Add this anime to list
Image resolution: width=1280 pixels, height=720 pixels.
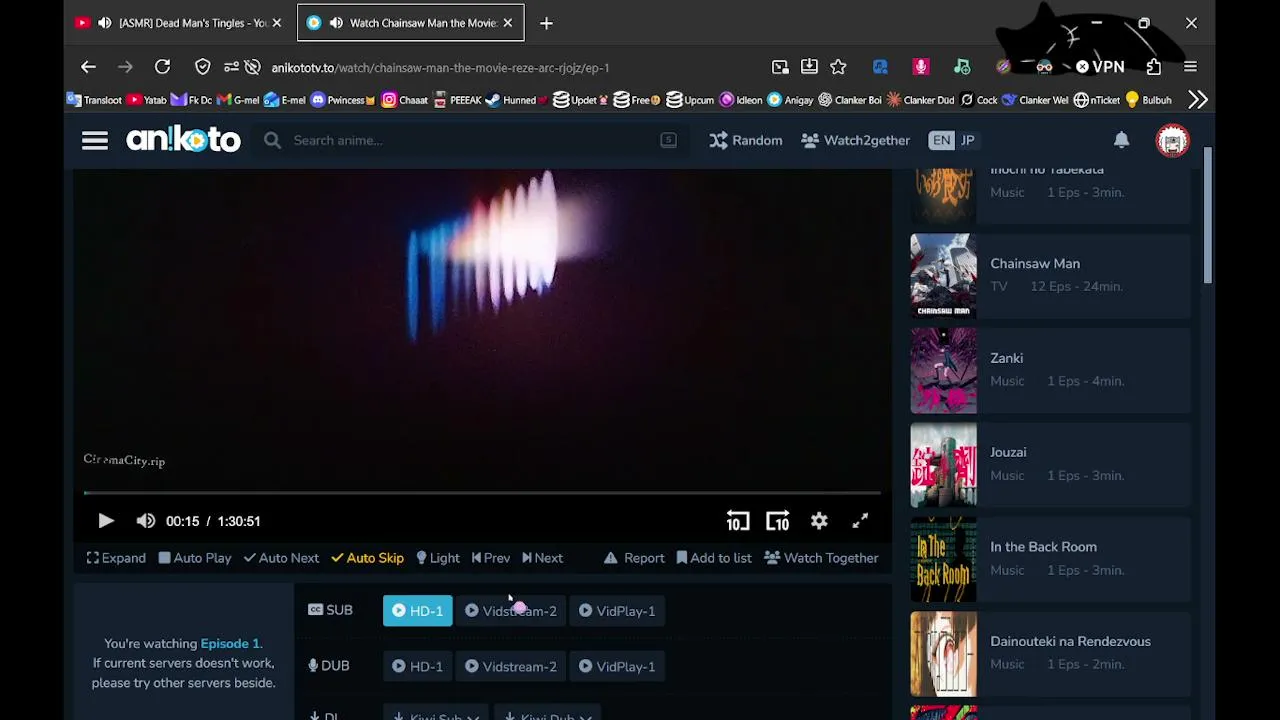coord(714,558)
